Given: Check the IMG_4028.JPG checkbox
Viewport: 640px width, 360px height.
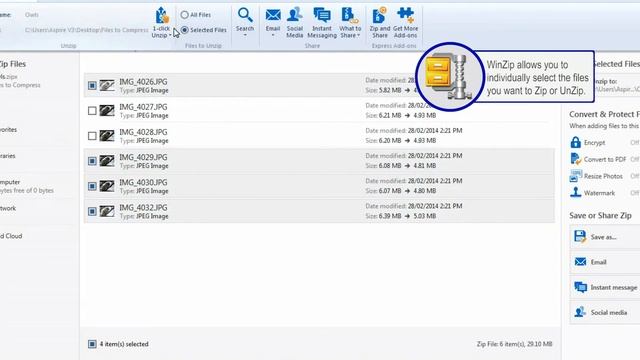Looking at the screenshot, I should [92, 136].
